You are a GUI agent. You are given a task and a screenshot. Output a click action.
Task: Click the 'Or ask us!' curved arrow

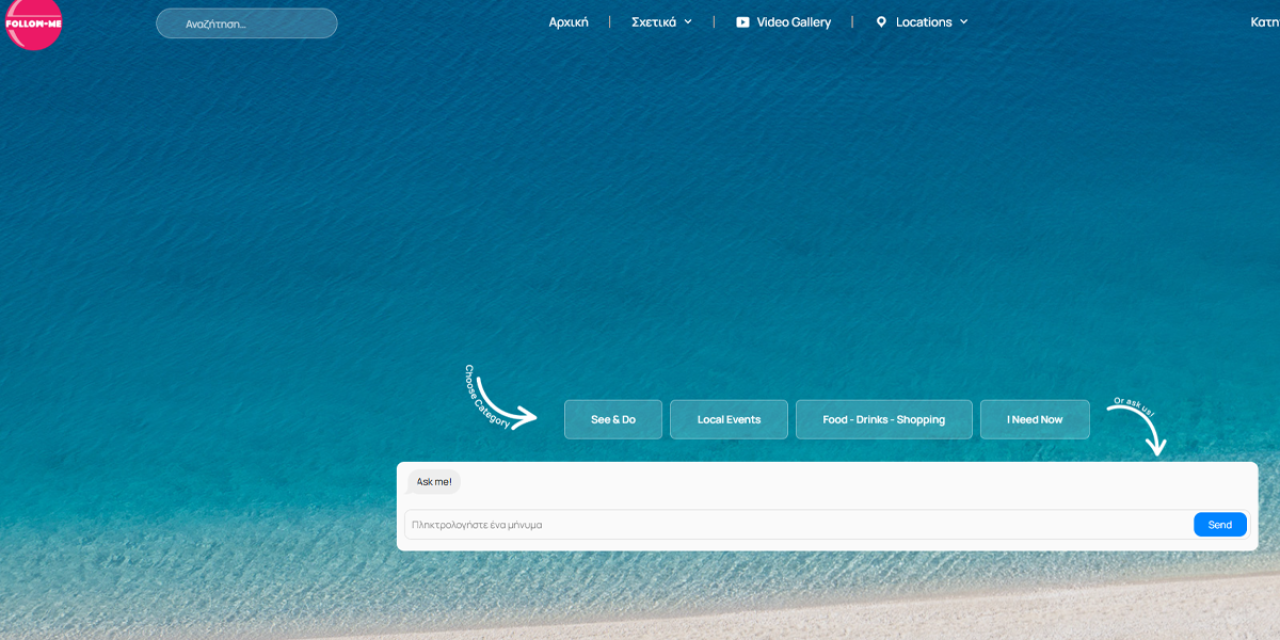(1142, 426)
